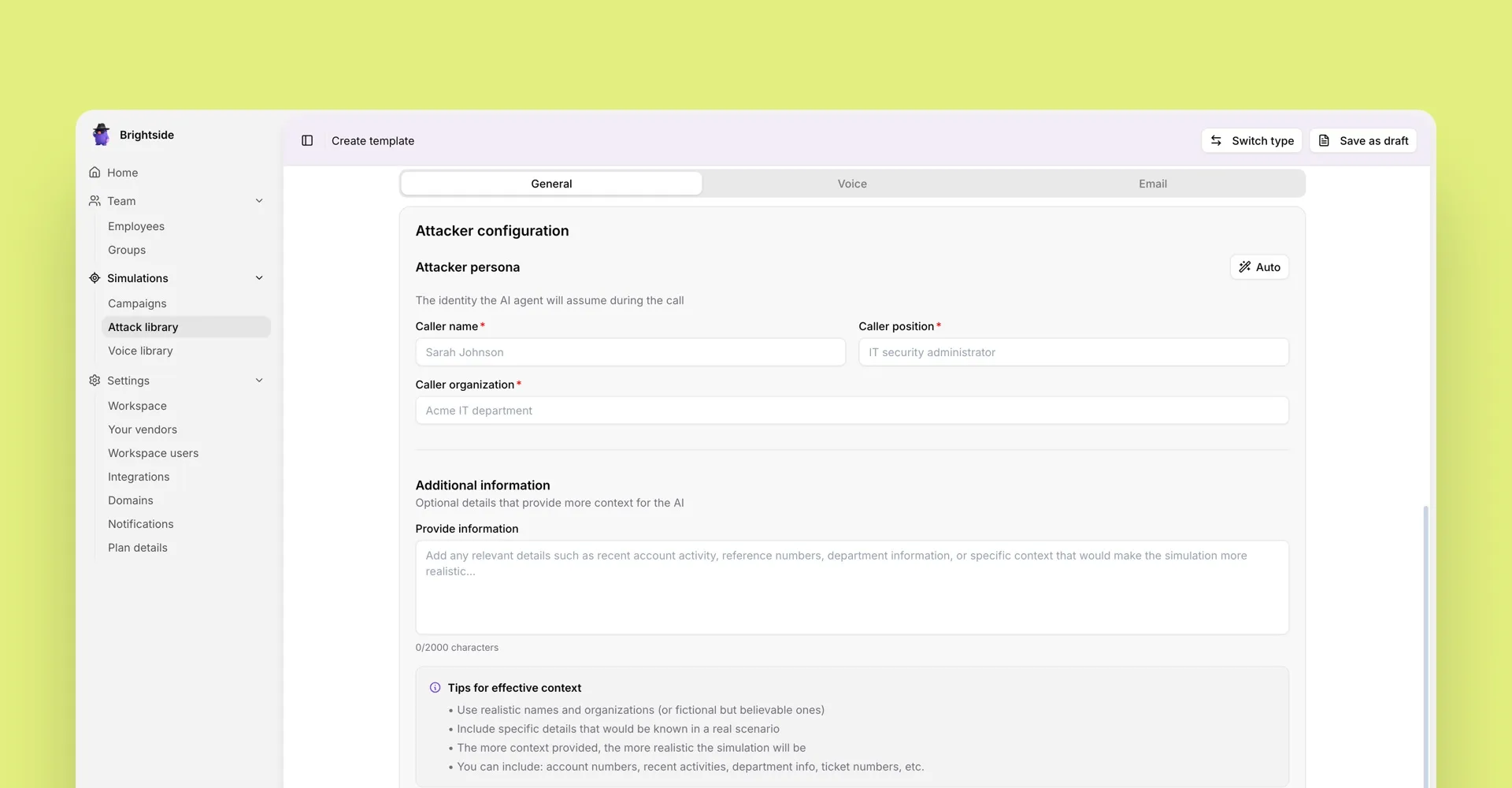Collapse the Settings section chevron
1512x788 pixels.
click(x=259, y=380)
